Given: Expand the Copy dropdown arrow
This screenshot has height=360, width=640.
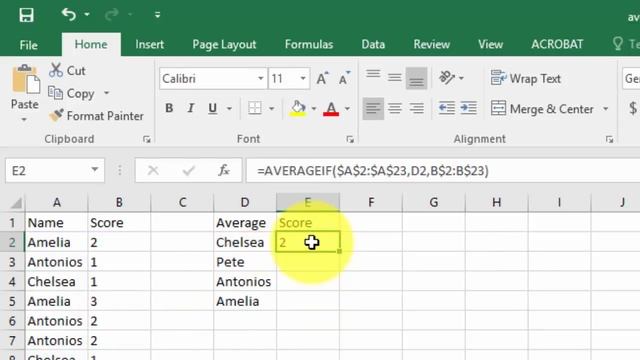Looking at the screenshot, I should coord(107,93).
